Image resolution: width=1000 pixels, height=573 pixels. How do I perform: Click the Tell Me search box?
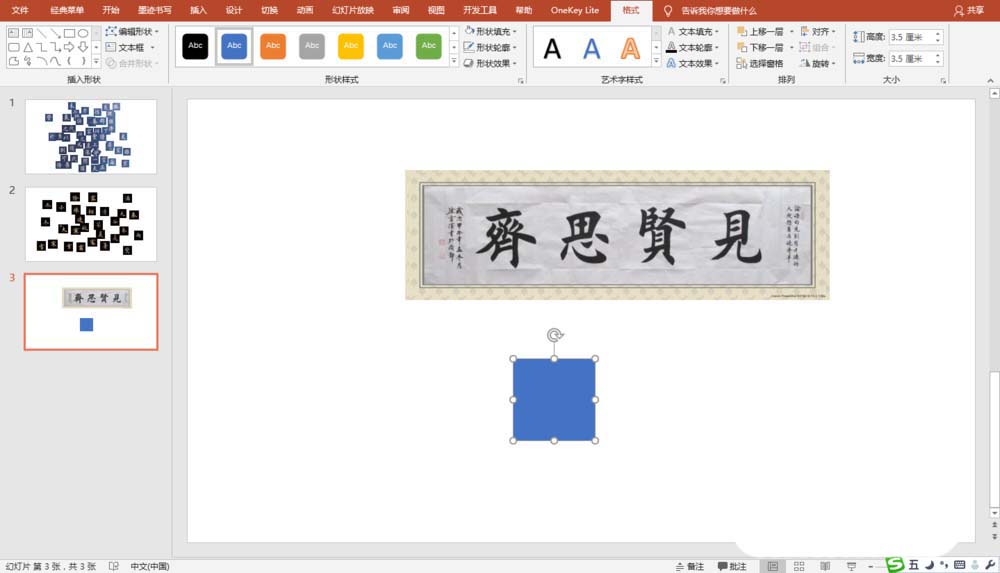pyautogui.click(x=718, y=11)
